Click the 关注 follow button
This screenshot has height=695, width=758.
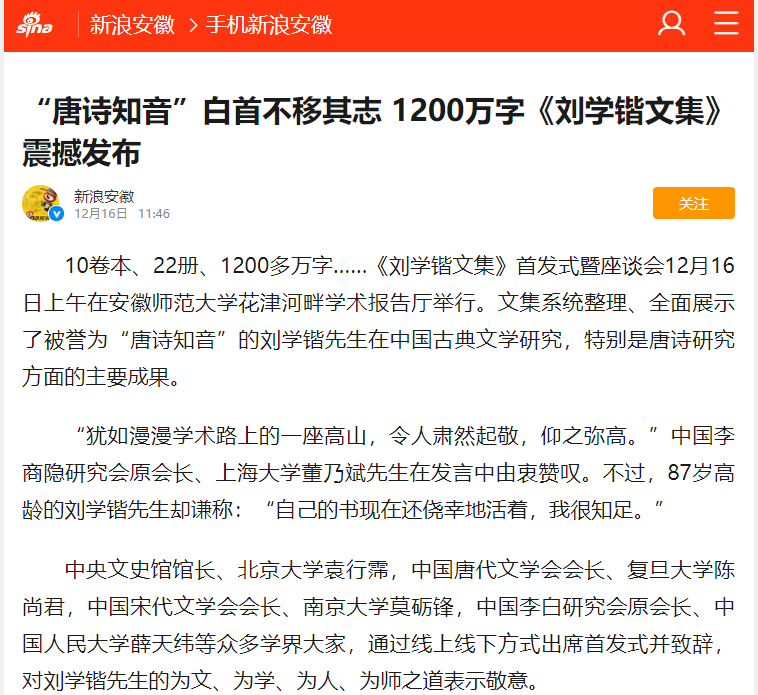pyautogui.click(x=693, y=203)
